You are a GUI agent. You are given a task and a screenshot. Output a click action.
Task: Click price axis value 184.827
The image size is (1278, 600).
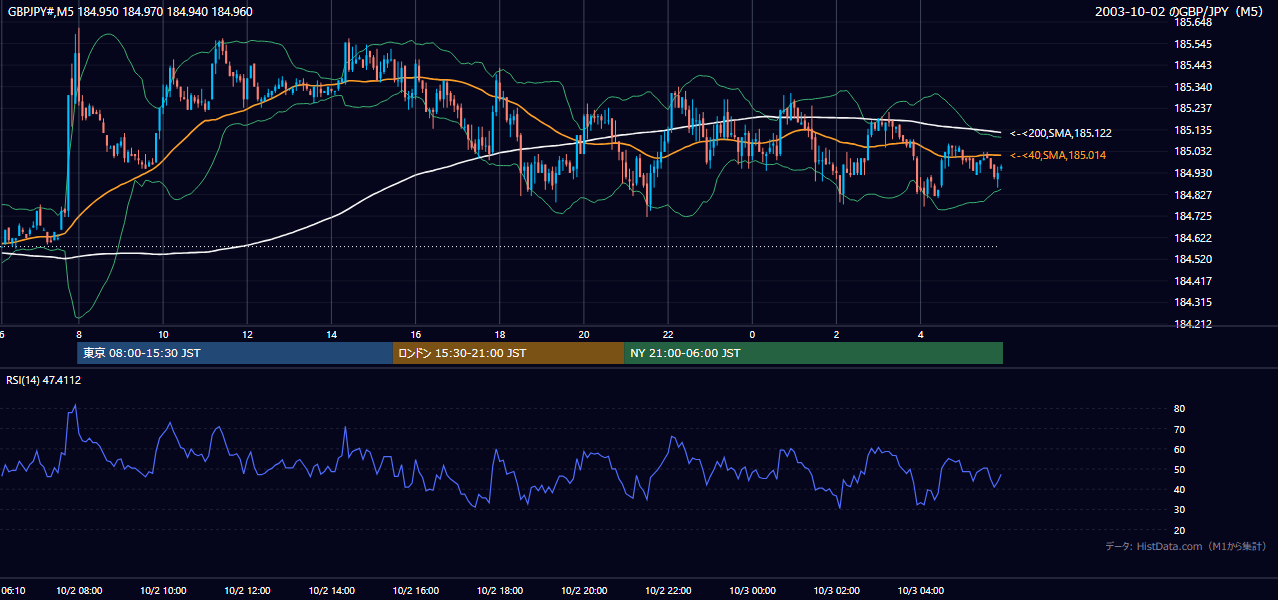point(1193,195)
